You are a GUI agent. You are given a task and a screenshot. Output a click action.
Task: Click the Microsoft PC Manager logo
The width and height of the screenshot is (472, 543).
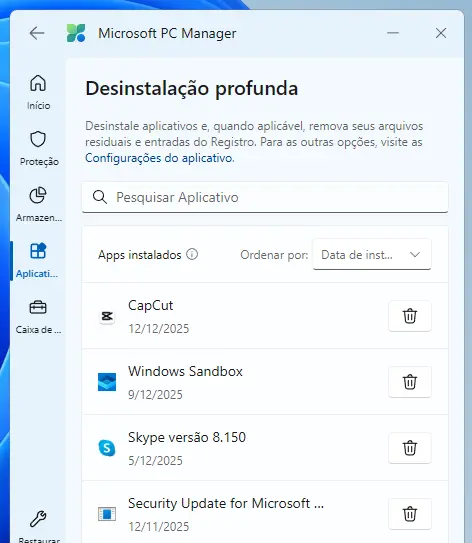pyautogui.click(x=76, y=33)
